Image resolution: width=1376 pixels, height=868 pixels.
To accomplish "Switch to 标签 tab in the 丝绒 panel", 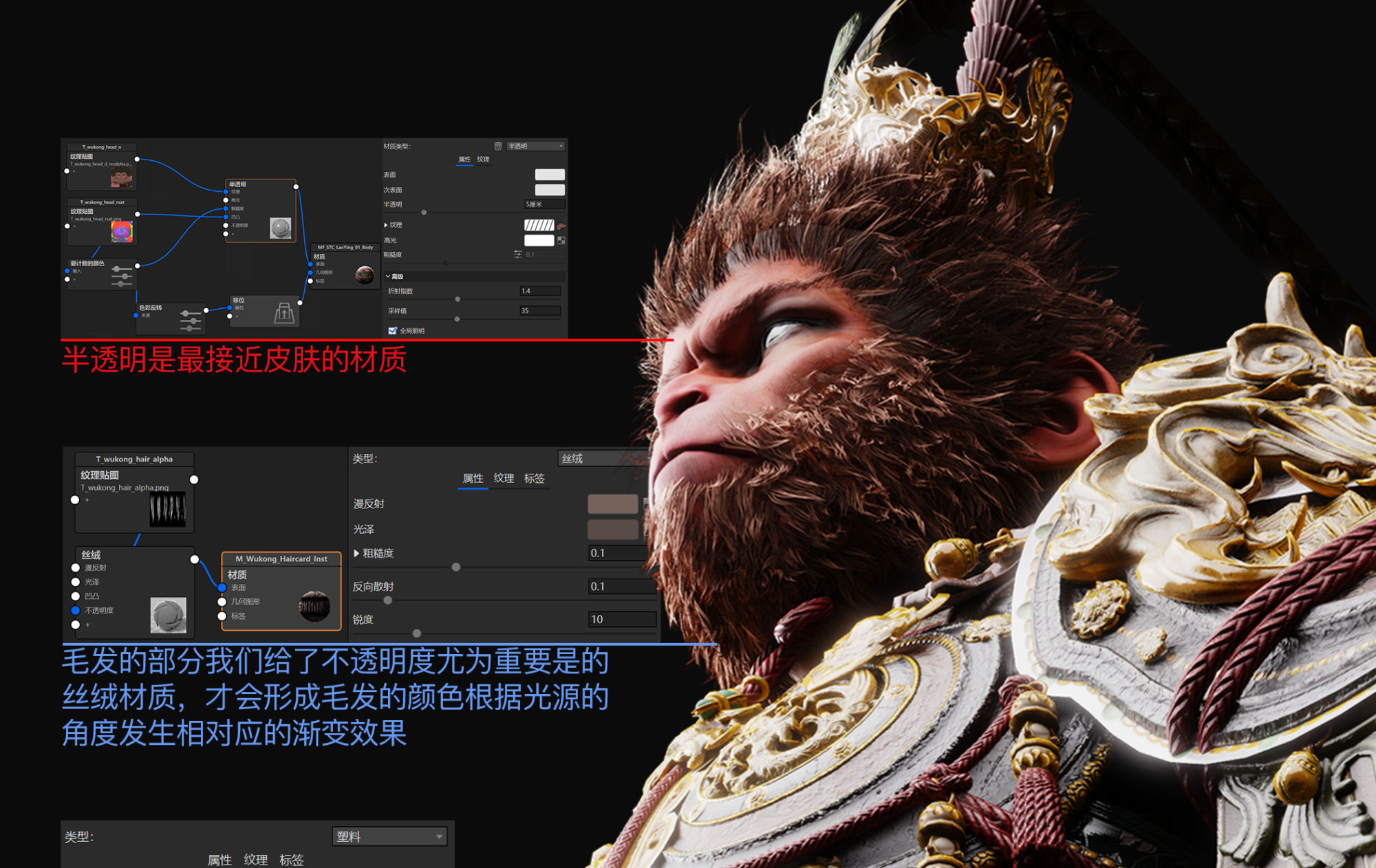I will (535, 478).
